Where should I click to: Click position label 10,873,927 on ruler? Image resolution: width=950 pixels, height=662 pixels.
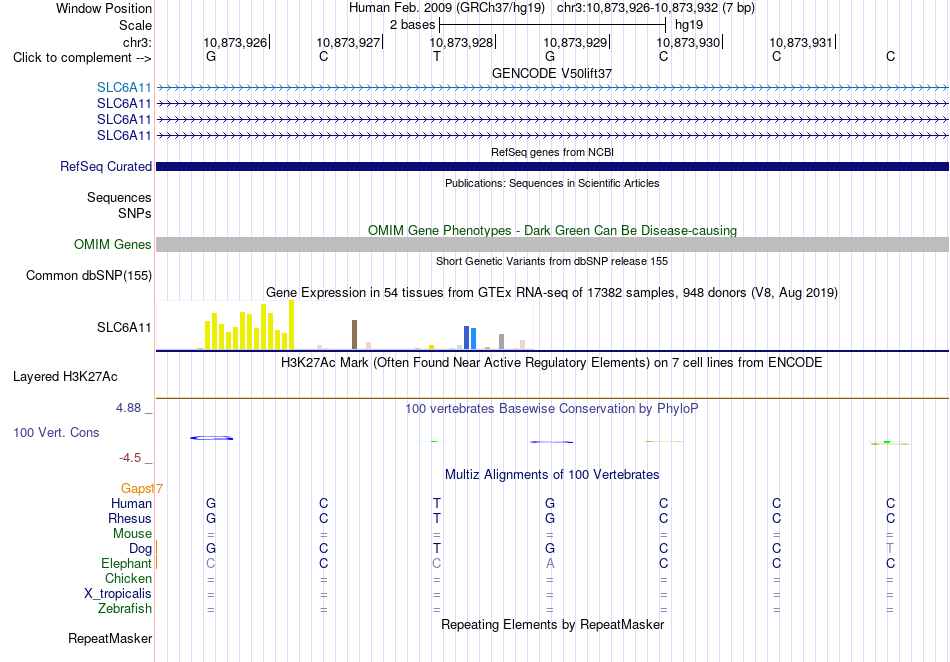(x=348, y=42)
